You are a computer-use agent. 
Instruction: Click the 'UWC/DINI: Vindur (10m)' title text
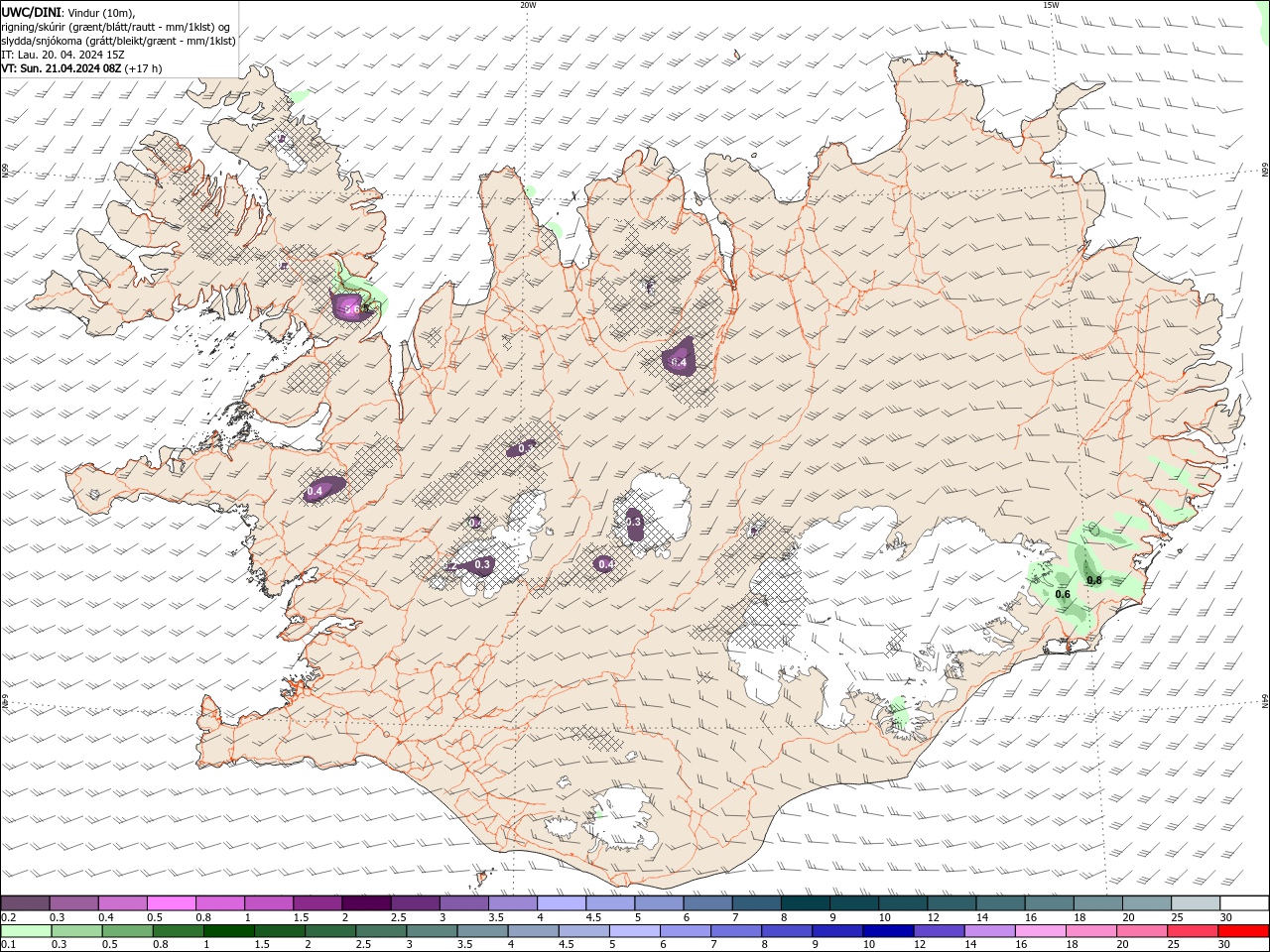(x=67, y=12)
